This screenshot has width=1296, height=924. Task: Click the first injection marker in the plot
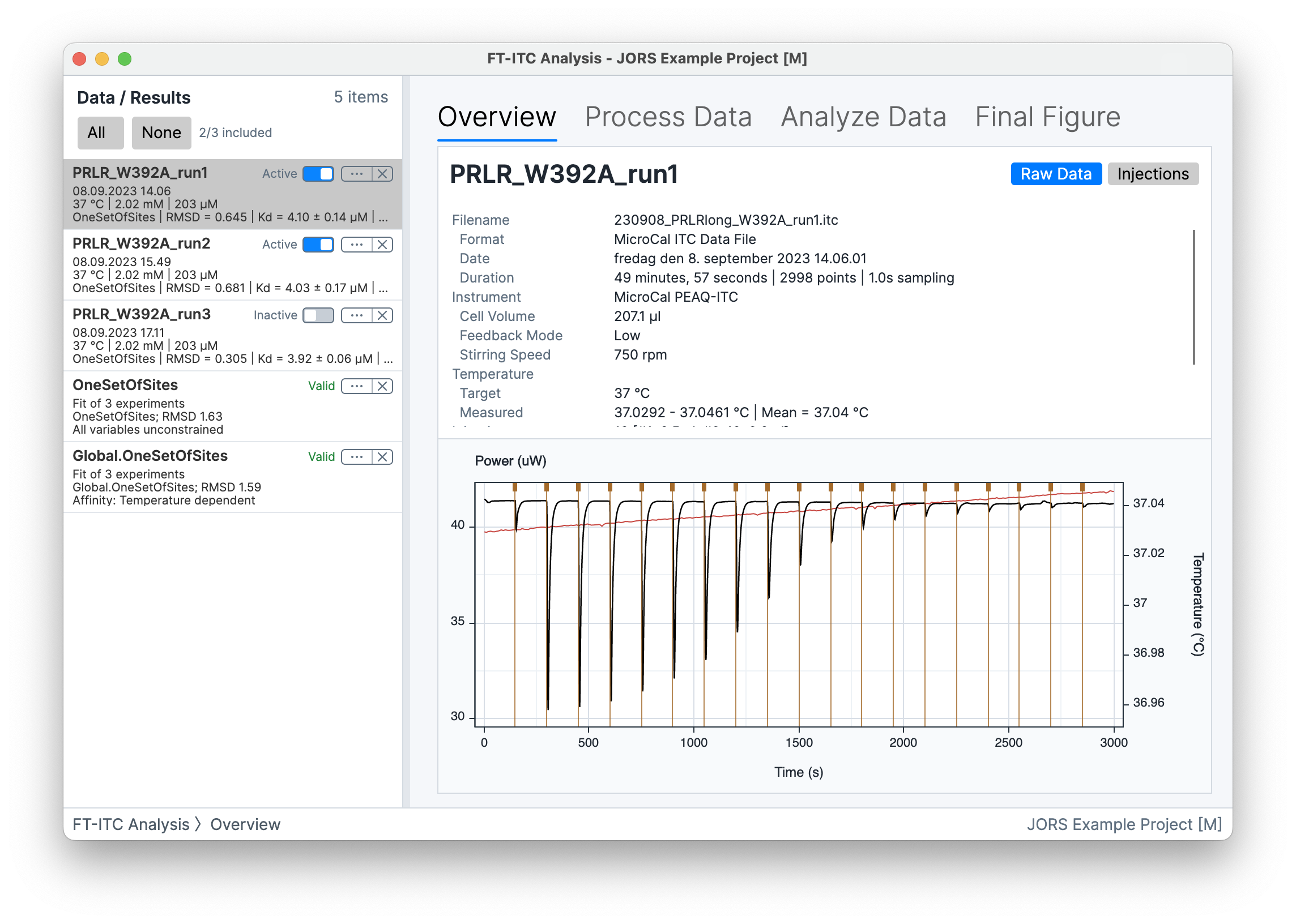click(514, 487)
